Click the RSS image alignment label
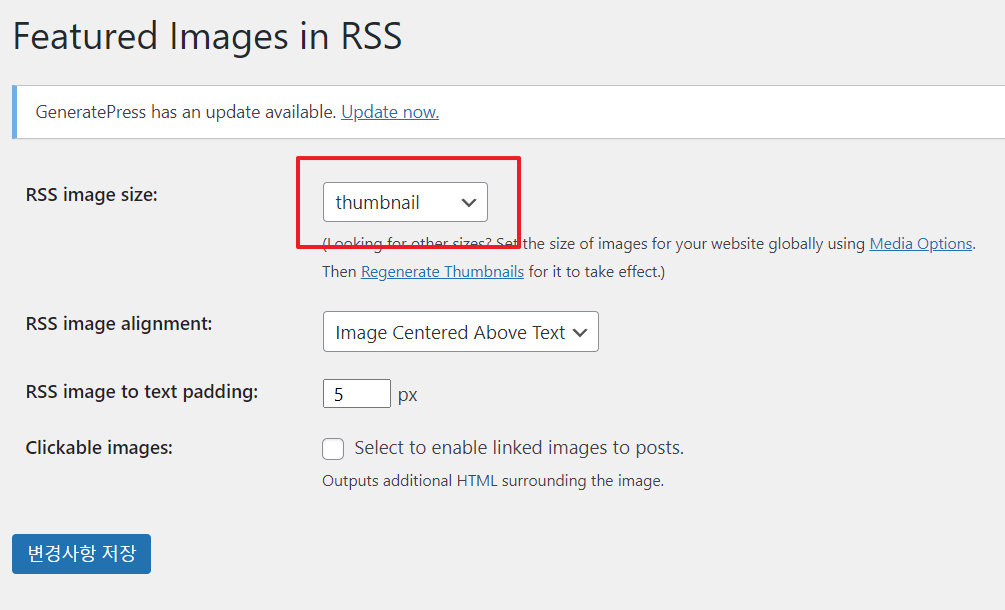 click(119, 324)
